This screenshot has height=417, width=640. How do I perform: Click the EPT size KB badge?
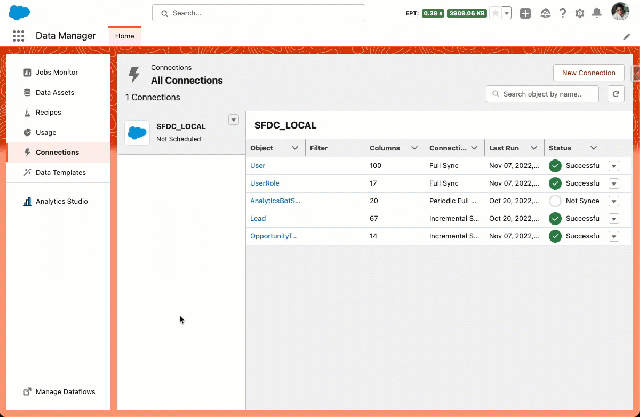(467, 13)
